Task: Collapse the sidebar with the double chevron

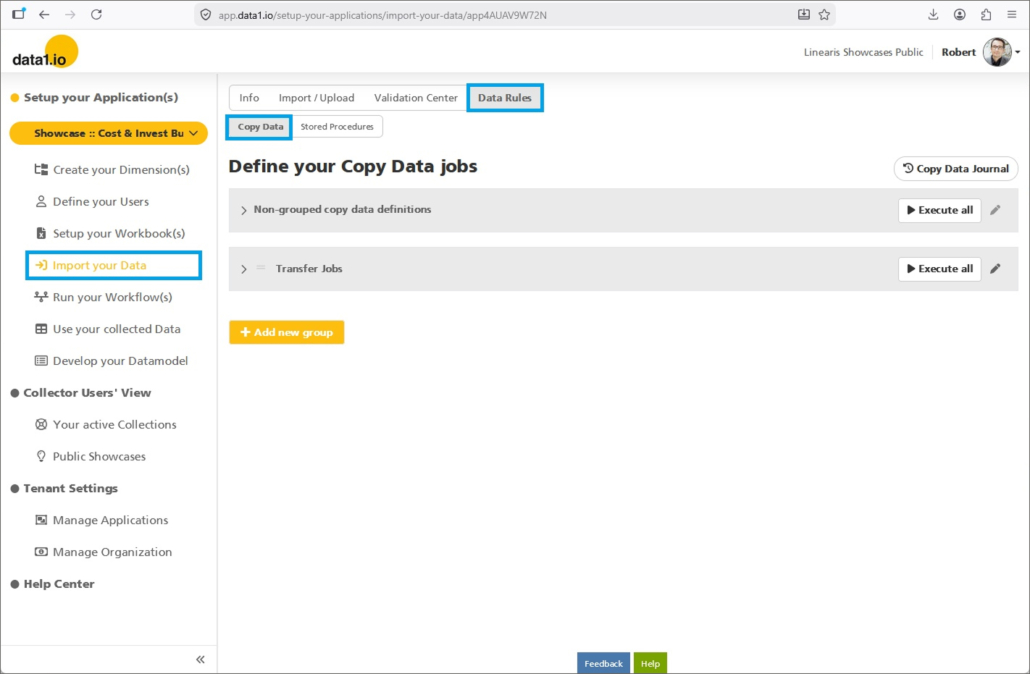Action: [200, 659]
